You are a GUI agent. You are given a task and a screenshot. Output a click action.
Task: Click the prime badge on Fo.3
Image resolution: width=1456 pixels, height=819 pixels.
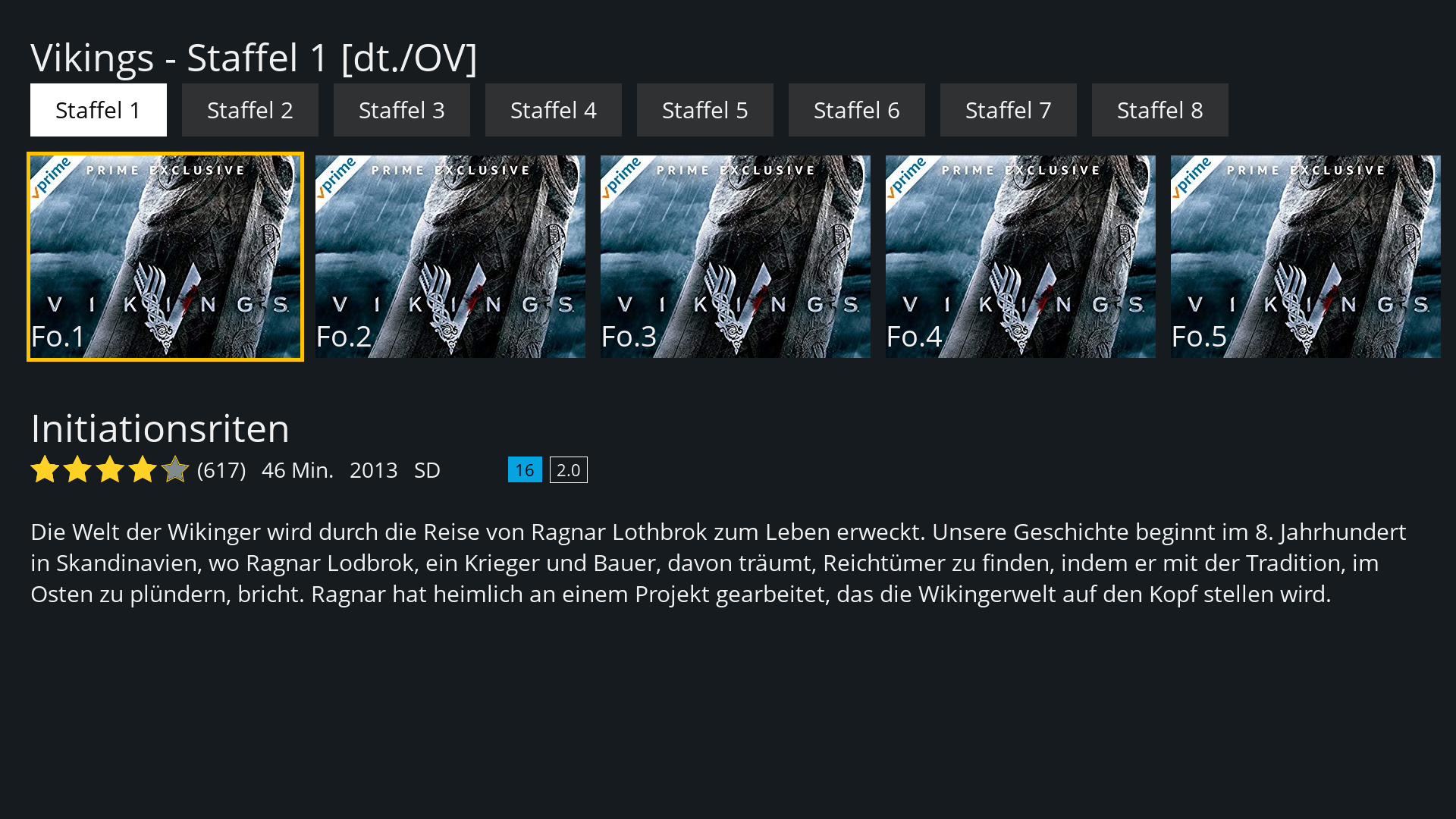click(x=620, y=177)
